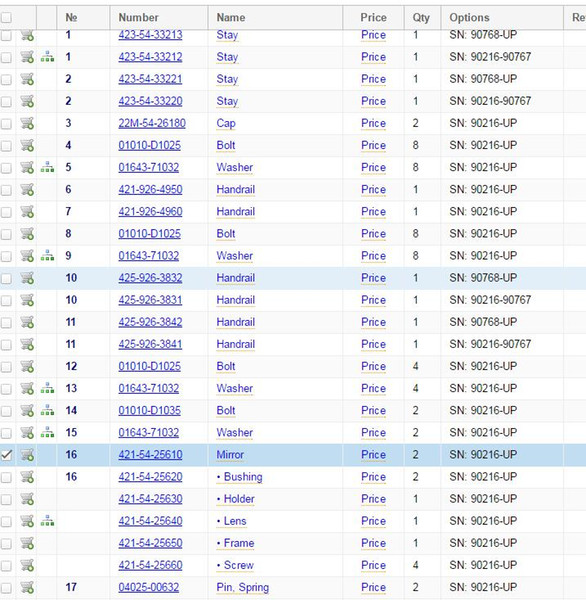Open part number link 425-926-3841
Screen dimensions: 586x600
150,344
